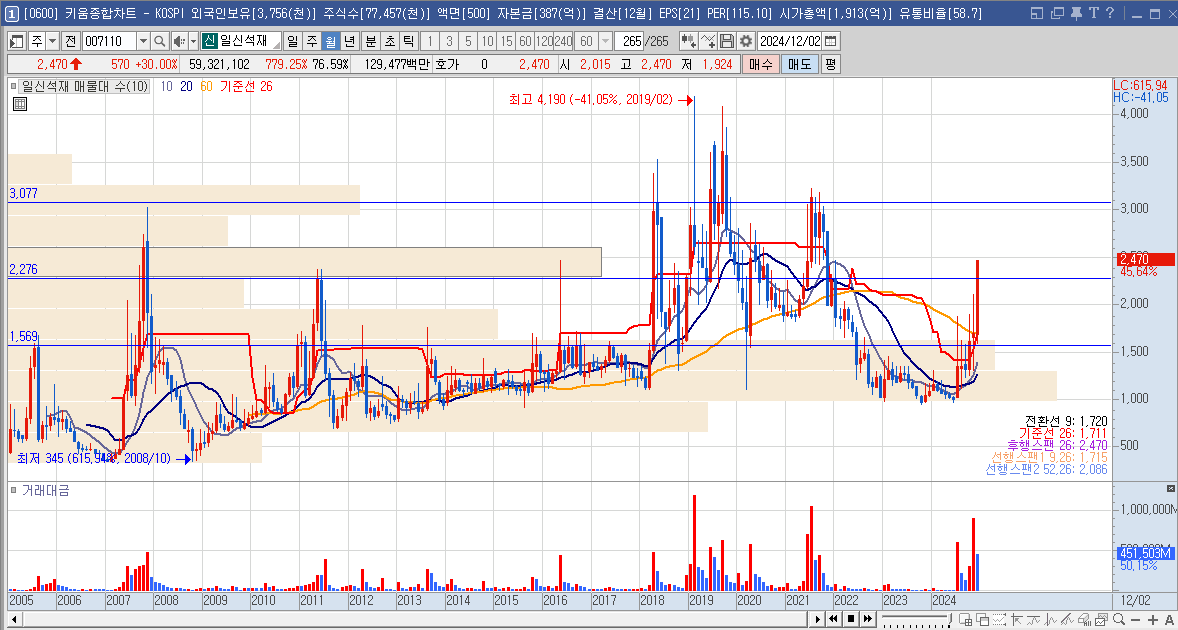Click the data grid icon below indicator label

tap(20, 104)
